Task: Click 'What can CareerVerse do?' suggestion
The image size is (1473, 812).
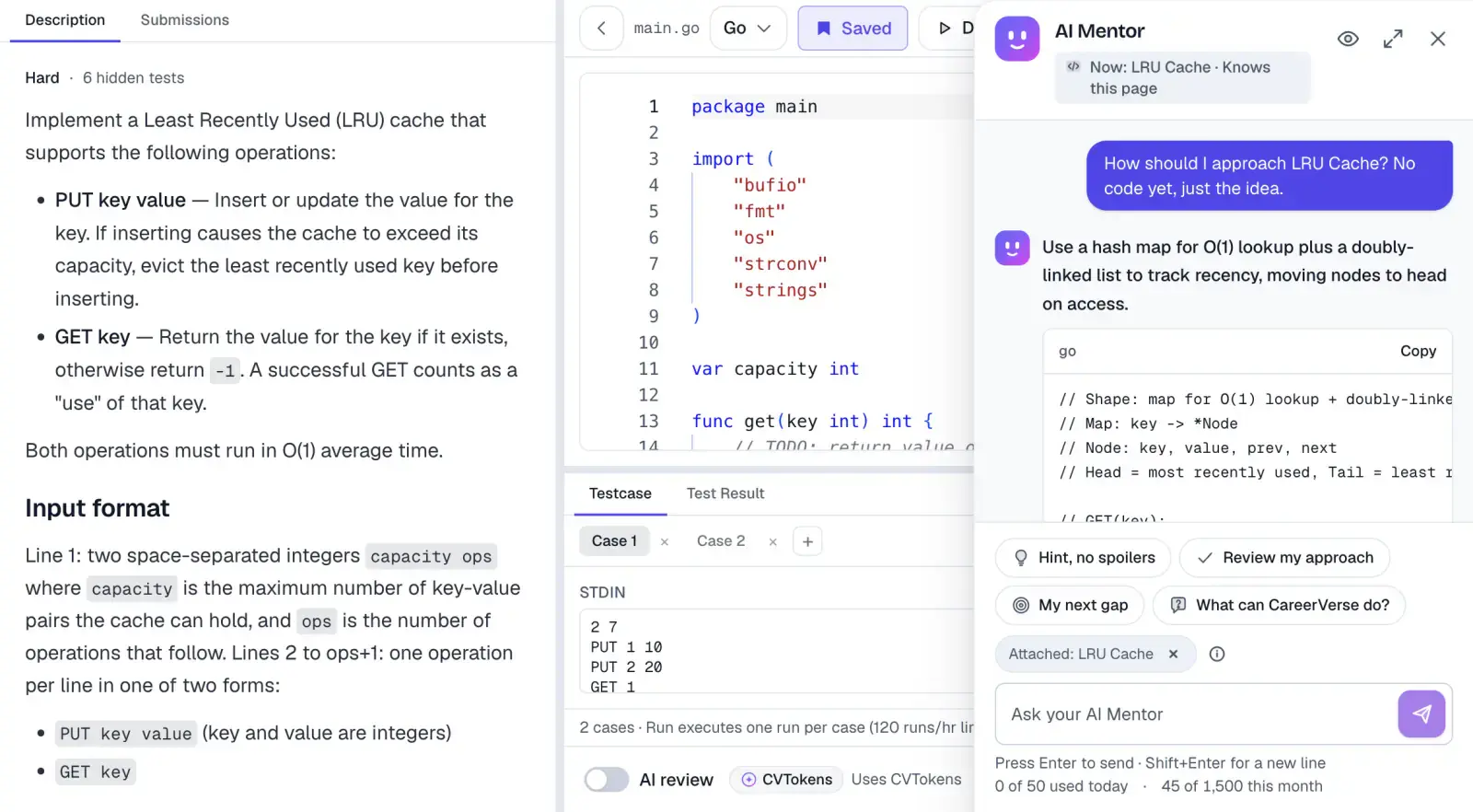Action: (x=1279, y=605)
